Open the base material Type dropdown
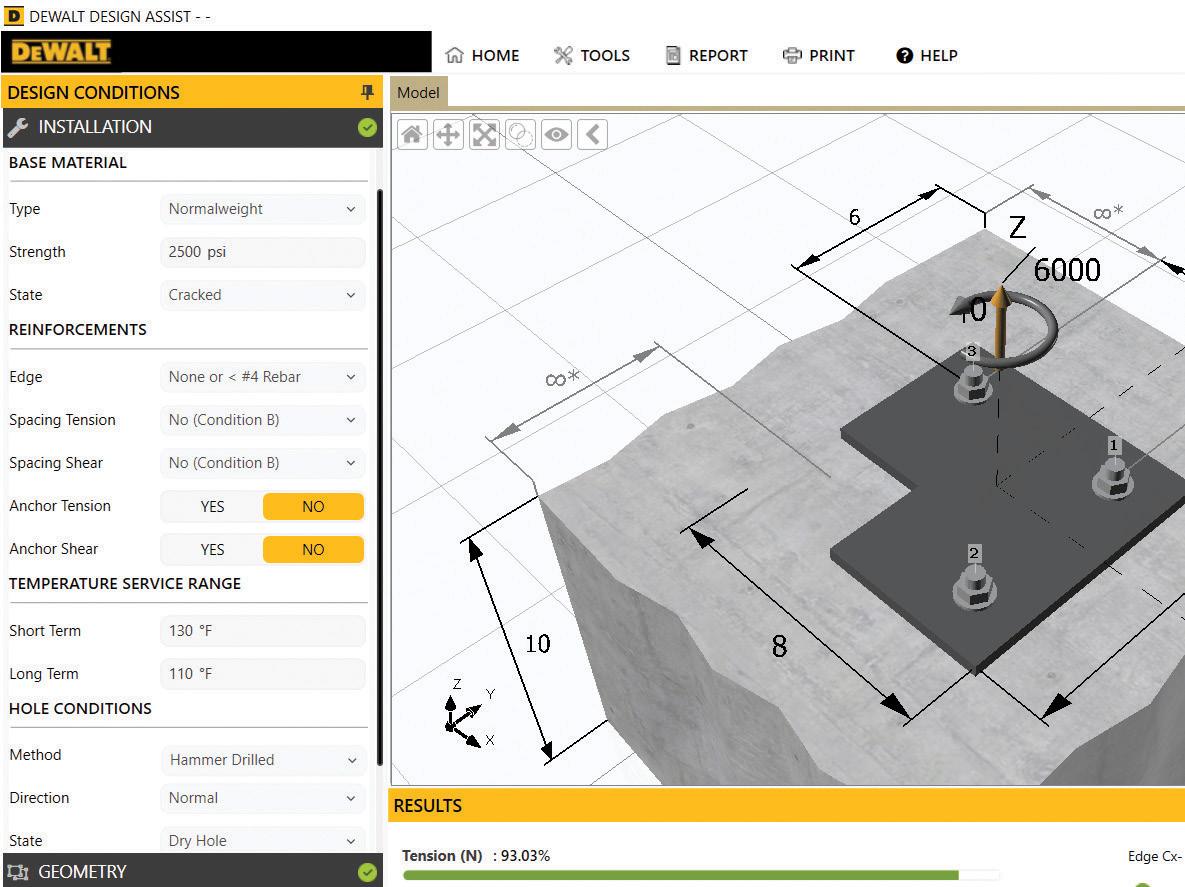Screen dimensions: 1185x887 tap(262, 209)
